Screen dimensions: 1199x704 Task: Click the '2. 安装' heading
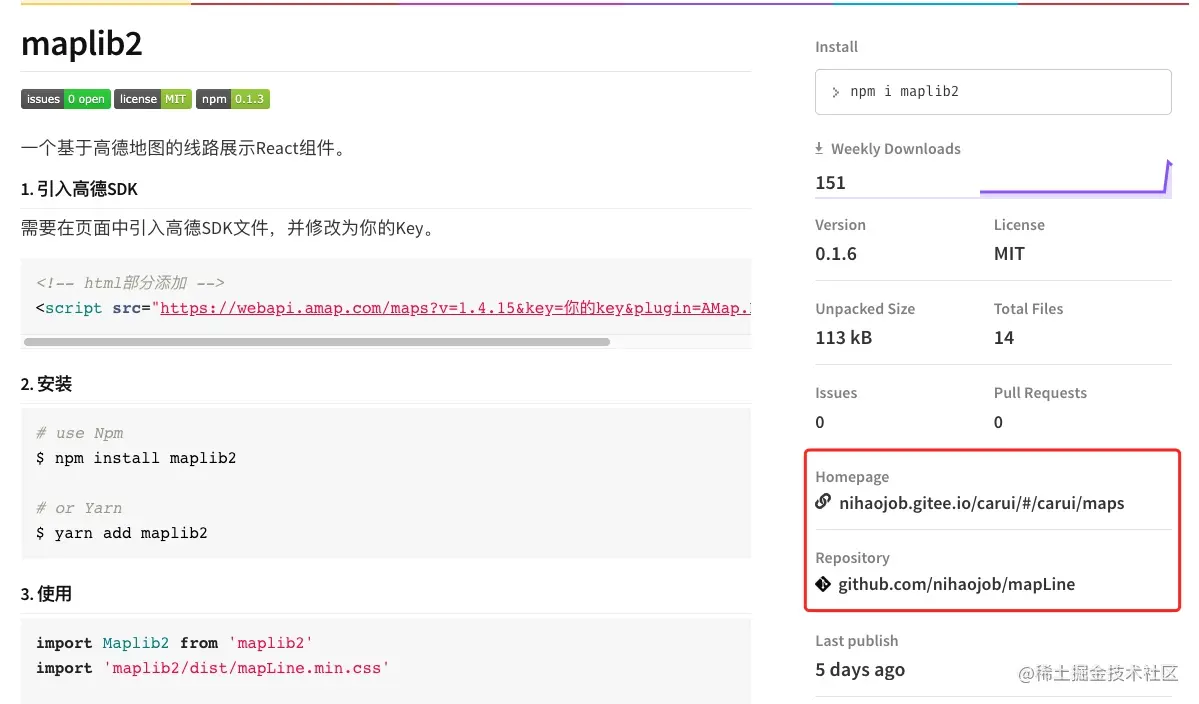click(46, 384)
